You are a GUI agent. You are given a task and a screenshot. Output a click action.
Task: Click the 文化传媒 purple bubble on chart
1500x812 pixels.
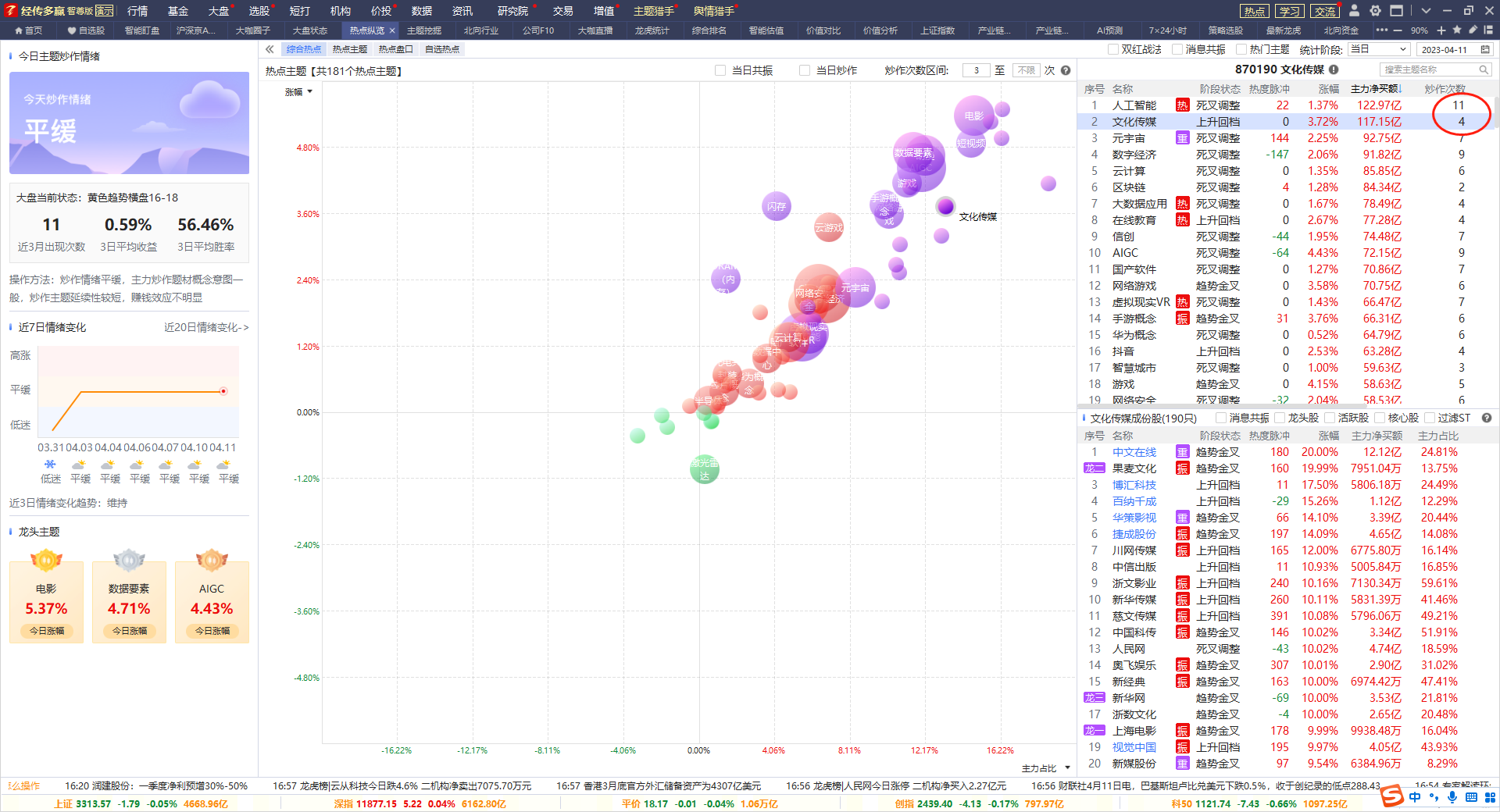[945, 206]
